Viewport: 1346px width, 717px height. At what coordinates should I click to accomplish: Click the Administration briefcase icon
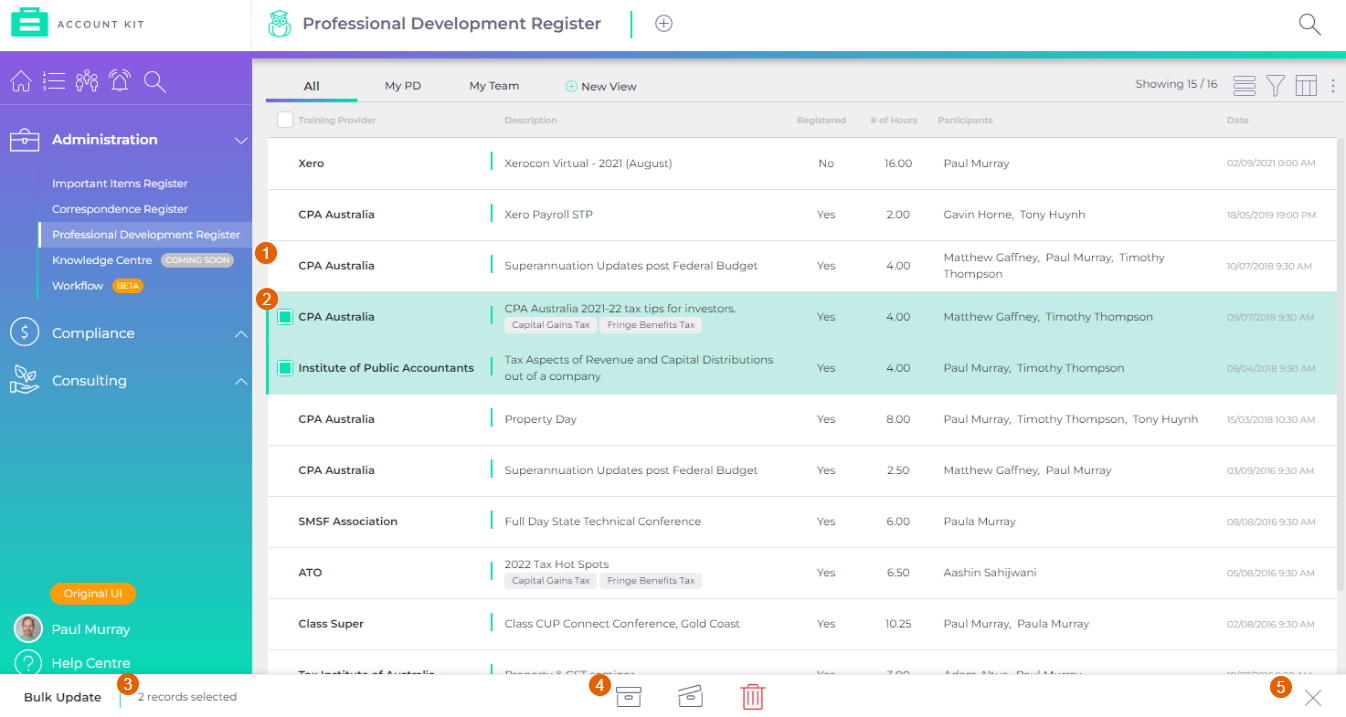click(x=24, y=140)
